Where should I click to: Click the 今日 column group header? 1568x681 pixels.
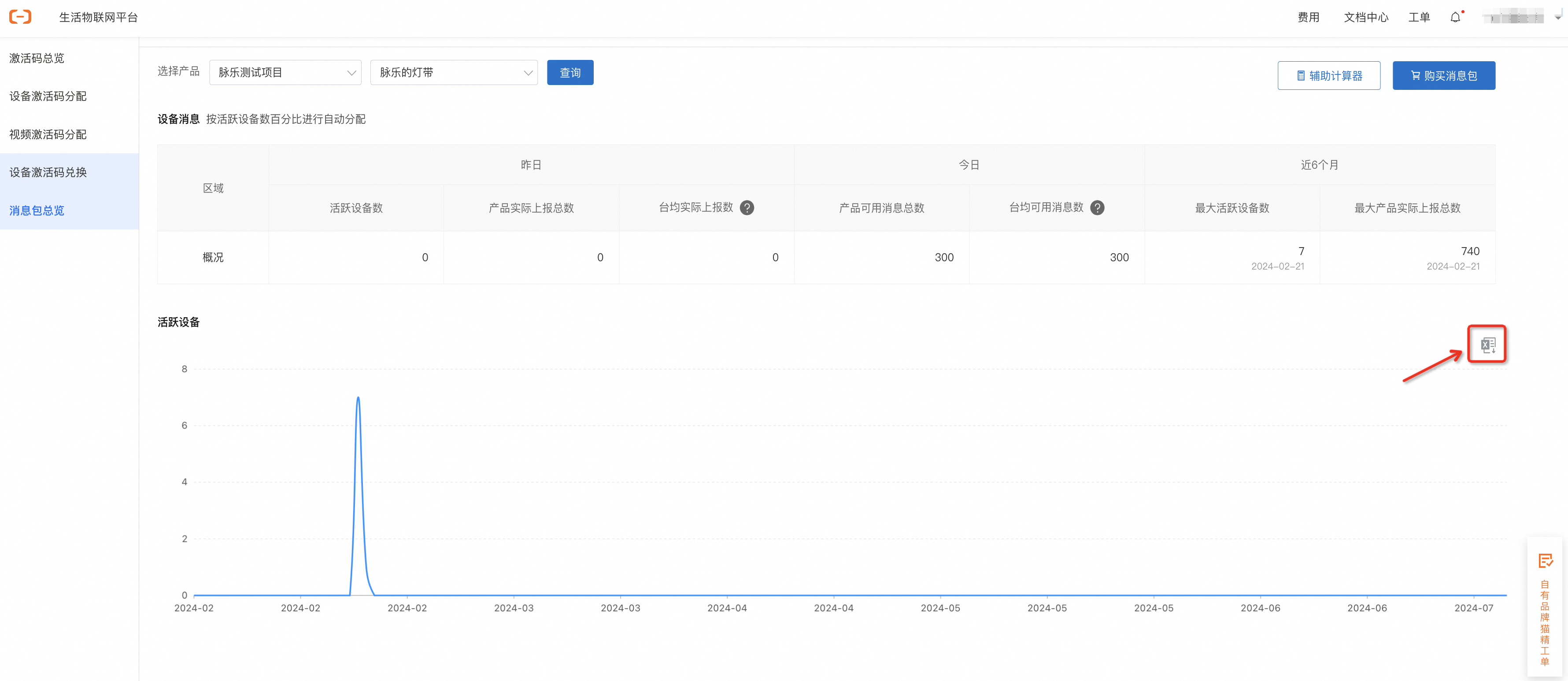[969, 165]
